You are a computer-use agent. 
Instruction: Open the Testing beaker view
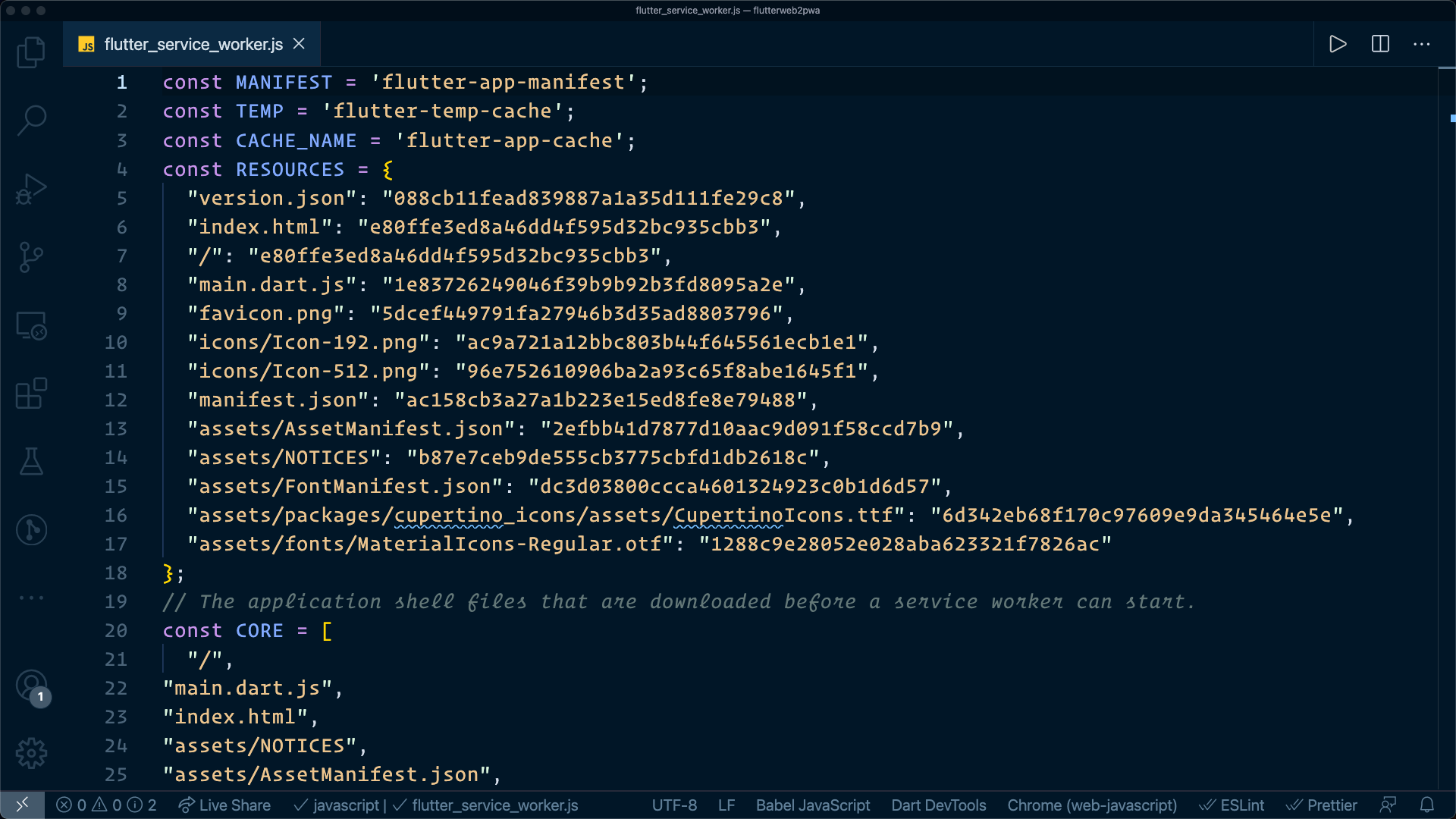click(31, 461)
